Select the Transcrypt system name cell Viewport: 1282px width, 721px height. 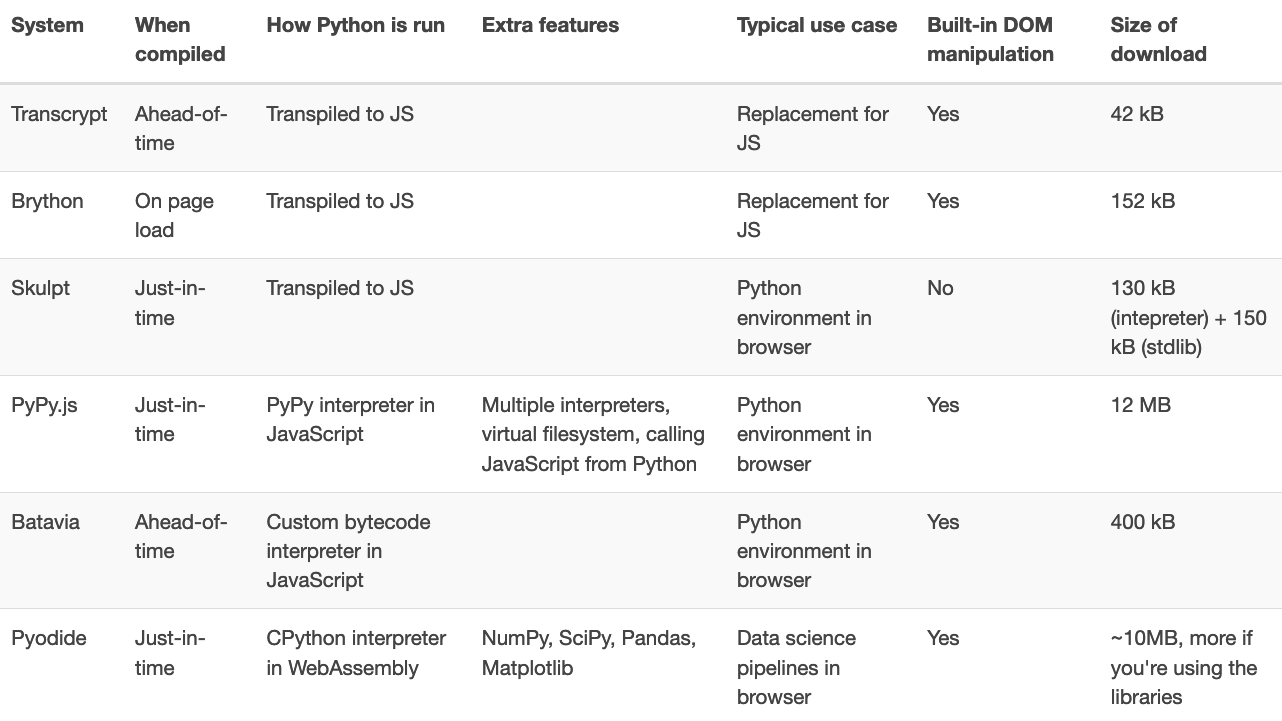(59, 114)
